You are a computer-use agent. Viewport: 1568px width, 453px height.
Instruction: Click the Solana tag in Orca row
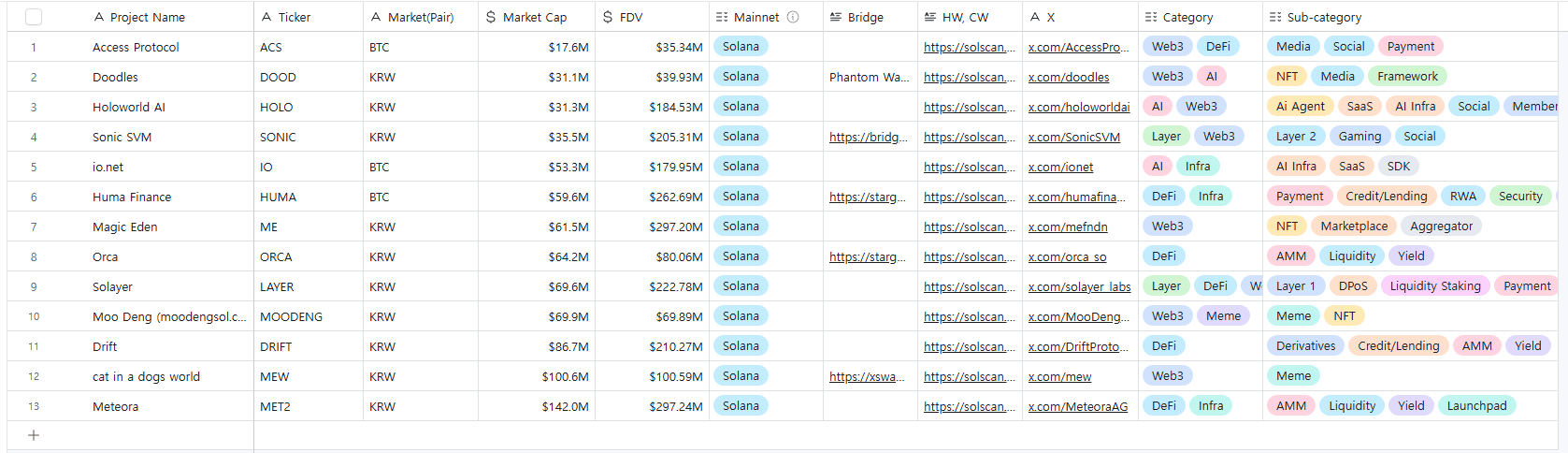click(x=741, y=256)
